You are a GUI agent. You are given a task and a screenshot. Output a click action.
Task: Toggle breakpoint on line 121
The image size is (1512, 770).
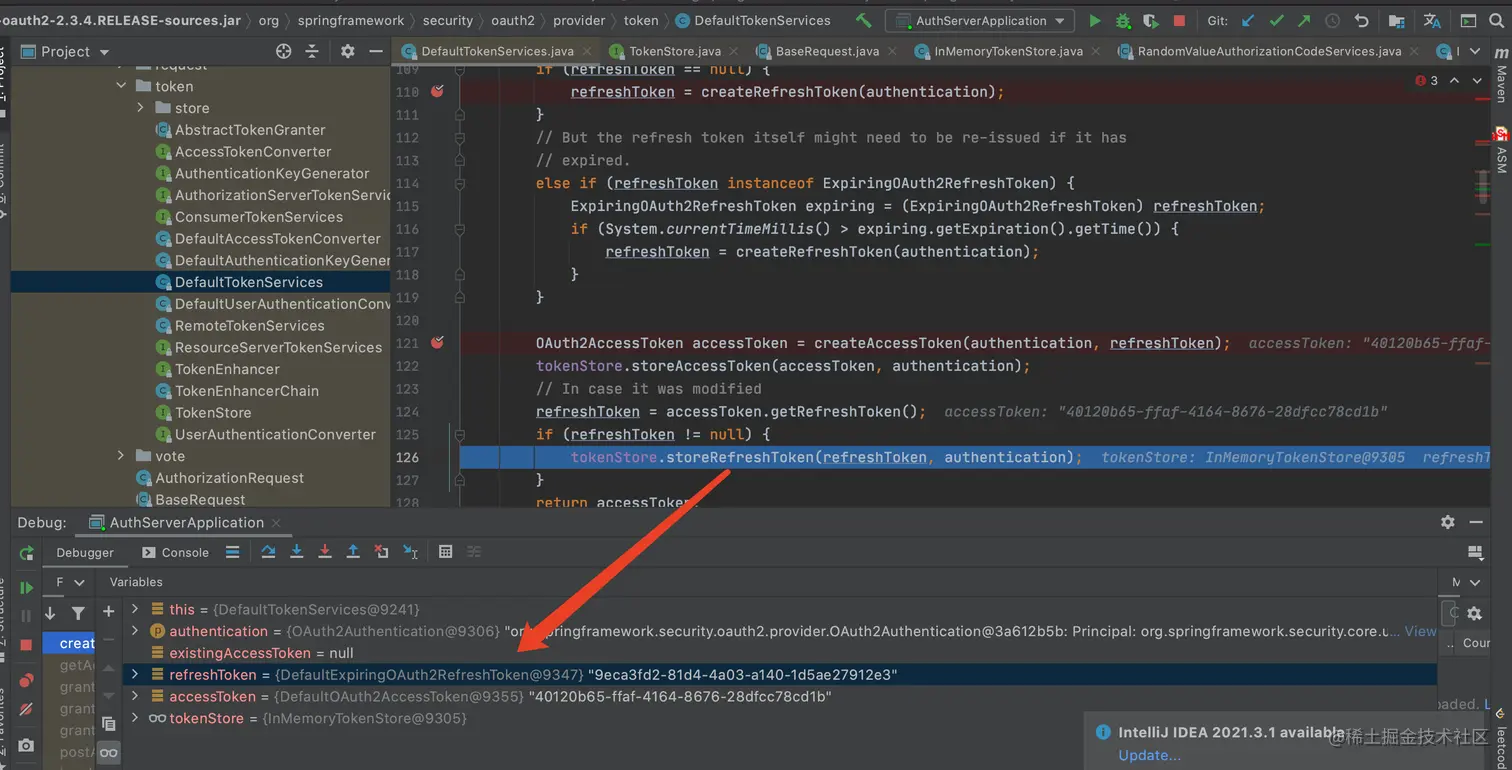(437, 343)
